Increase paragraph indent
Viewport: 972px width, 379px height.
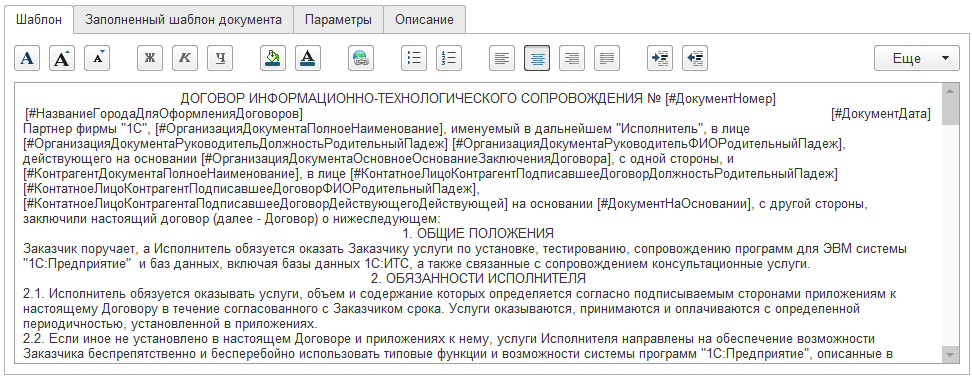(x=660, y=58)
